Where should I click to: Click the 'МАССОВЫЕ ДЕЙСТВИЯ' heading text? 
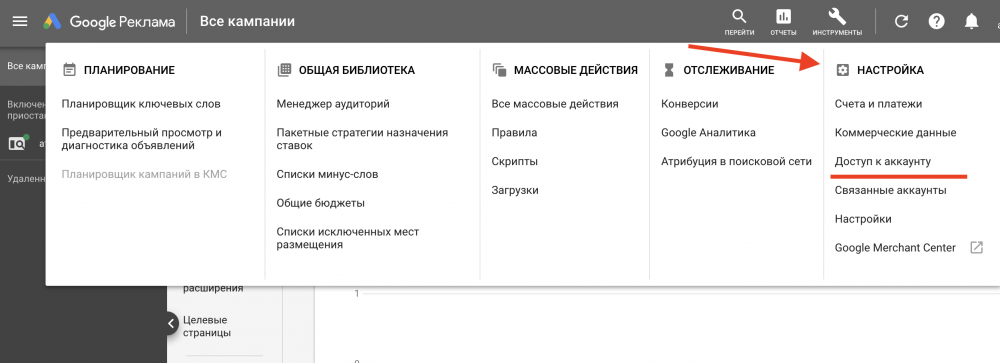[576, 70]
